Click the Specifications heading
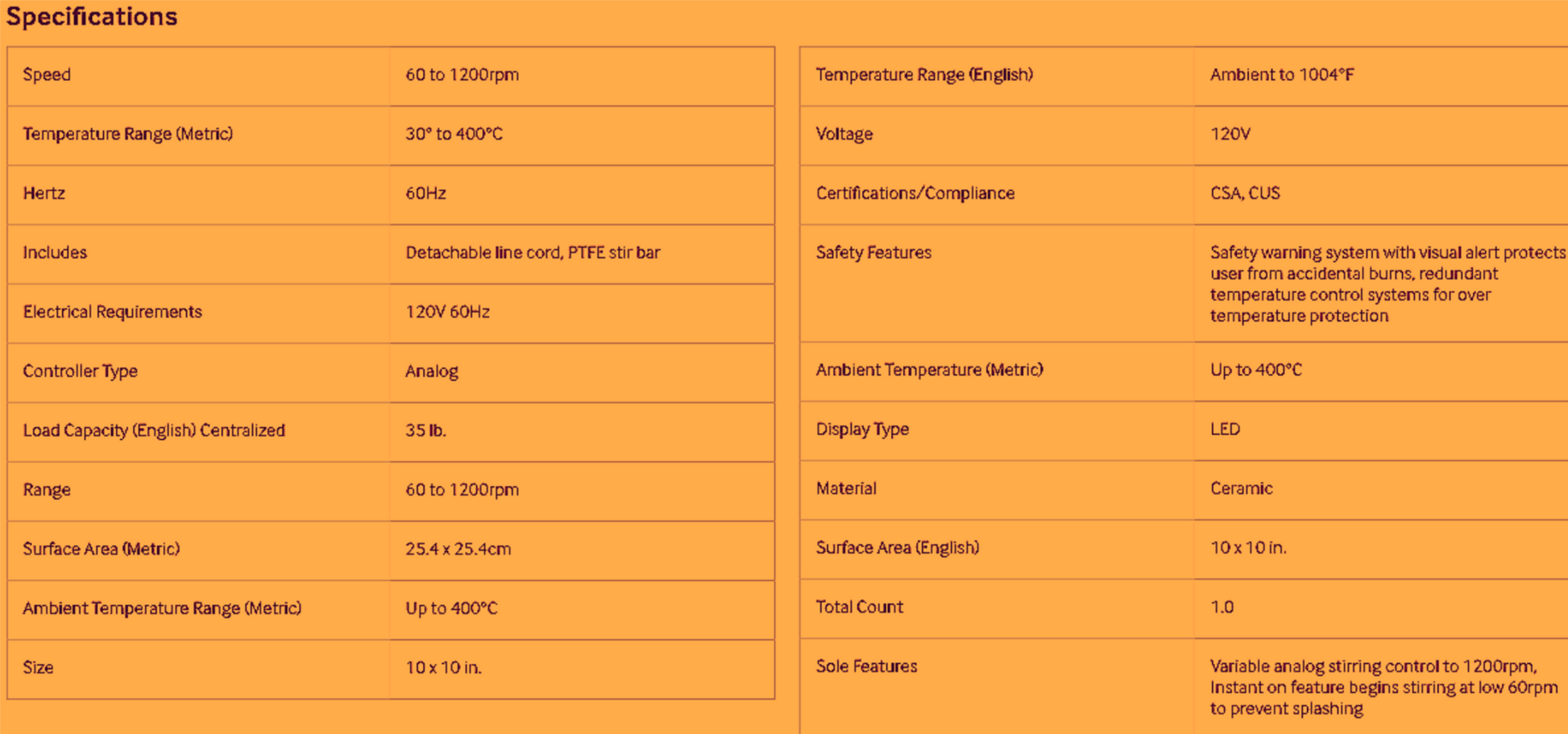Screen dimensions: 1568x734 point(92,17)
